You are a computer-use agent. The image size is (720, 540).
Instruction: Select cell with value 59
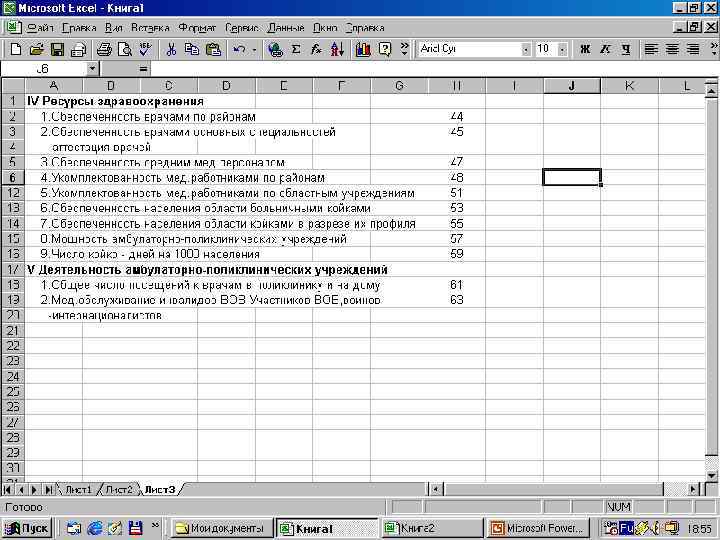tap(456, 254)
